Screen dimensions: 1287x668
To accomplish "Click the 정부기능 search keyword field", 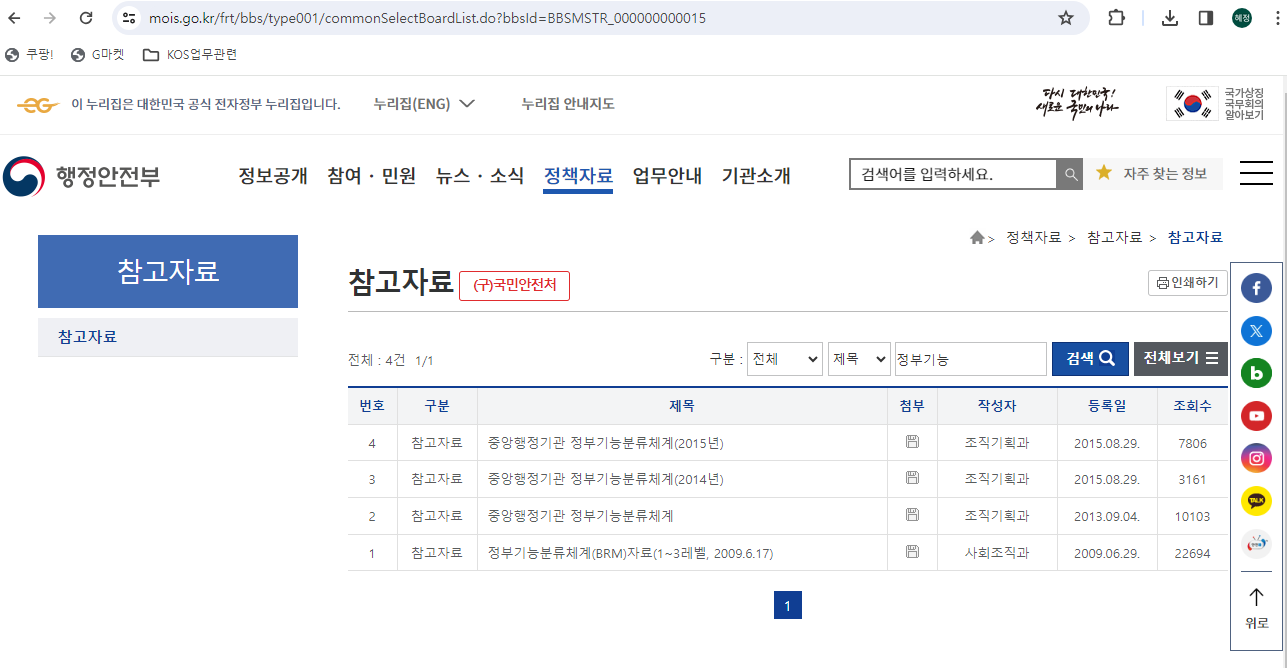I will click(x=969, y=359).
